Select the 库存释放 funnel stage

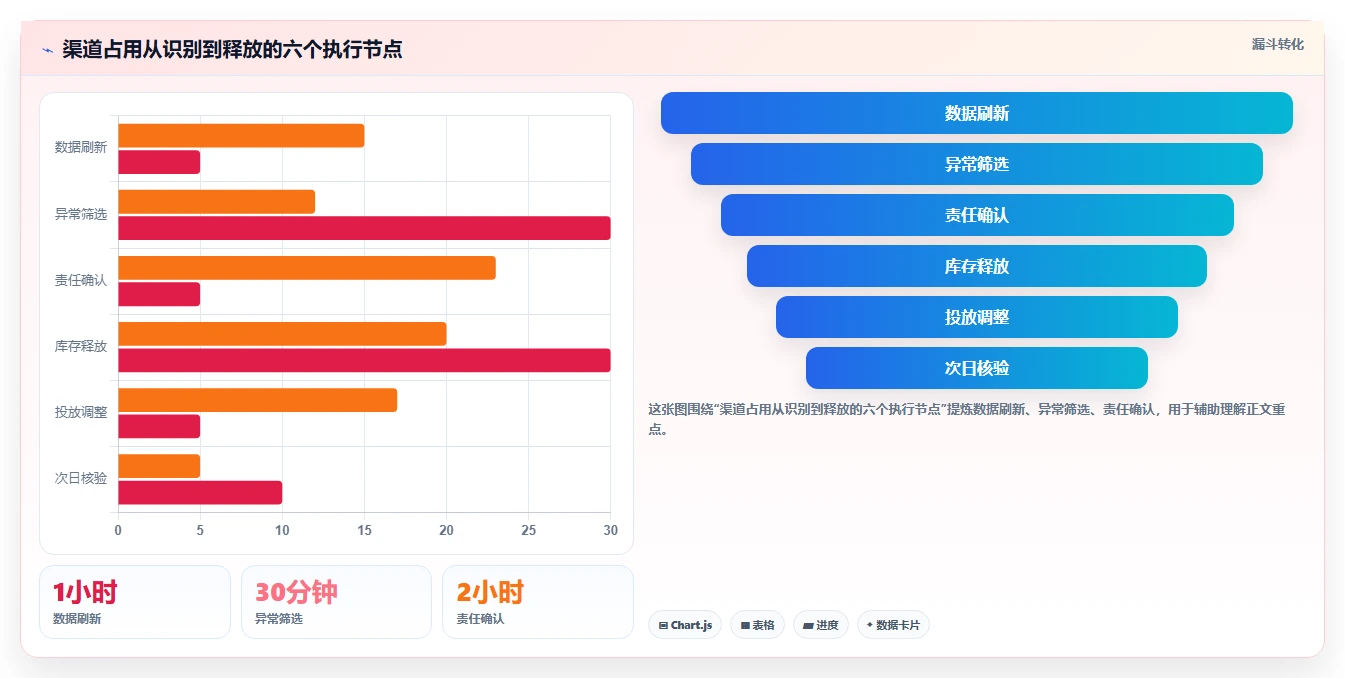(977, 266)
